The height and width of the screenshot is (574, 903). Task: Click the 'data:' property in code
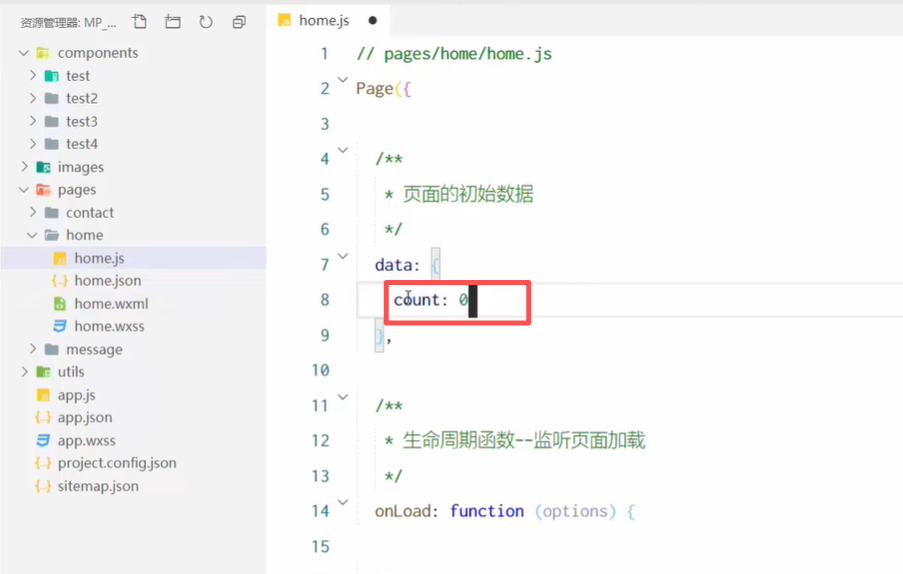coord(397,265)
